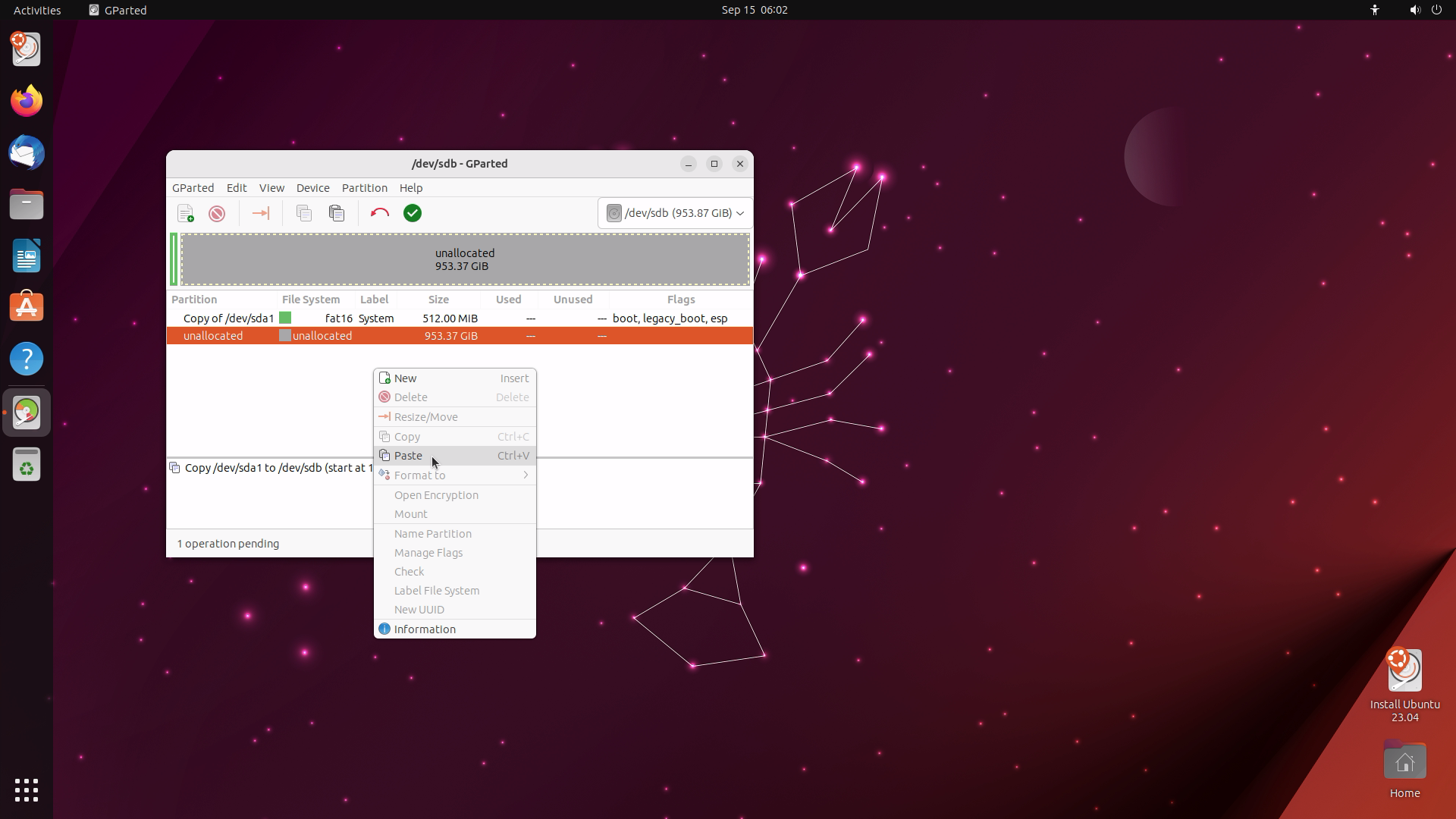Choose New in the context menu

[455, 378]
